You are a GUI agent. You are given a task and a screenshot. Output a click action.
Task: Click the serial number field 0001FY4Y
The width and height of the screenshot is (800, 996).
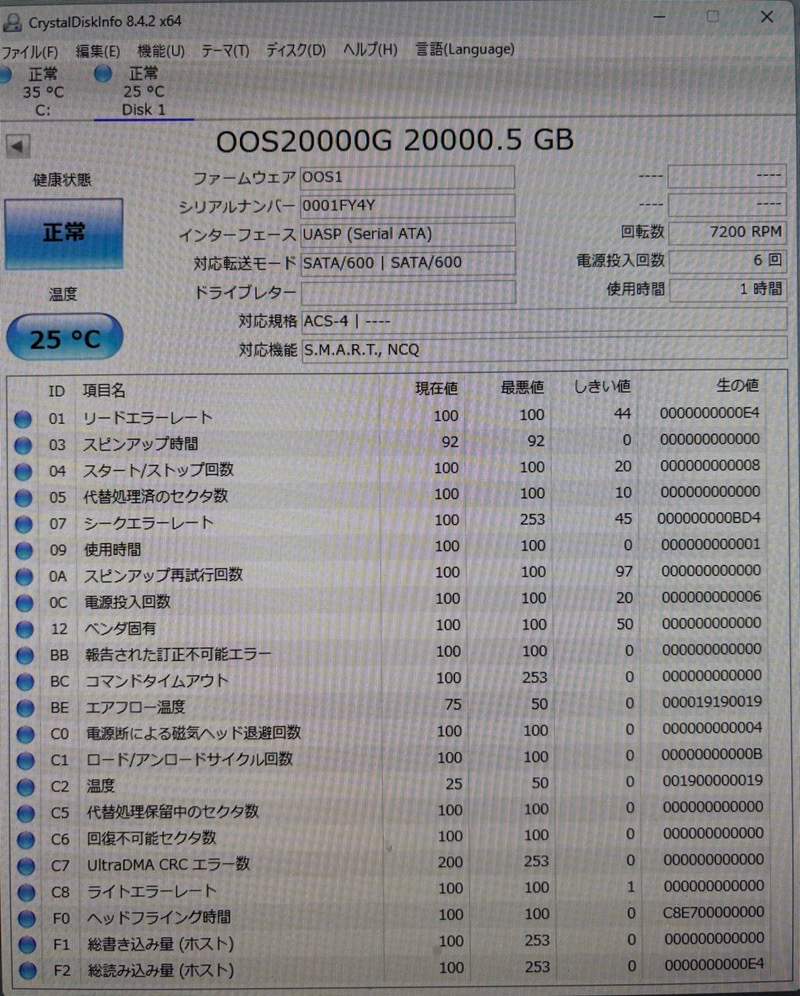(407, 206)
